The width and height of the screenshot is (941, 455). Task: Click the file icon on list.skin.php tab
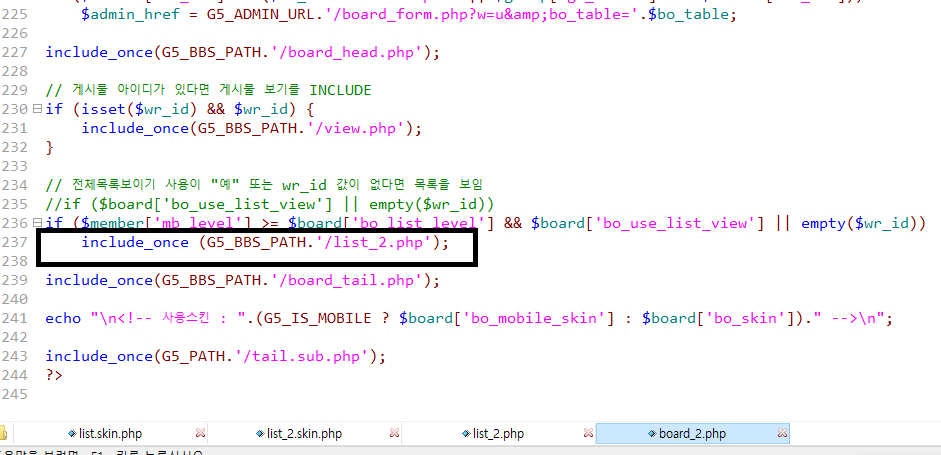coord(71,434)
